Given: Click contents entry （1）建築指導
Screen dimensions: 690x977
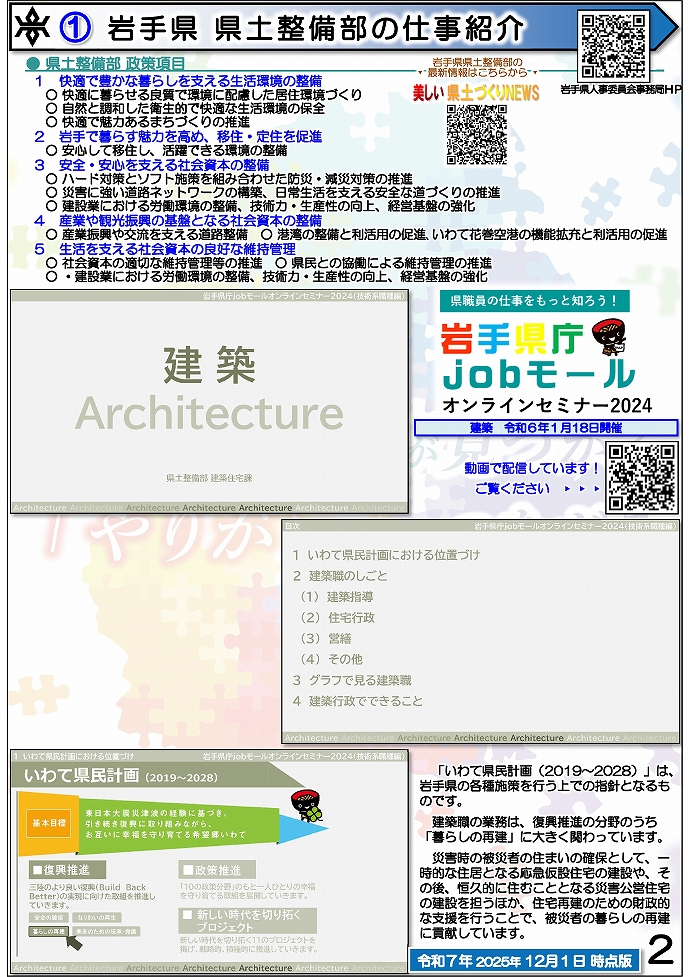Looking at the screenshot, I should pos(337,597).
